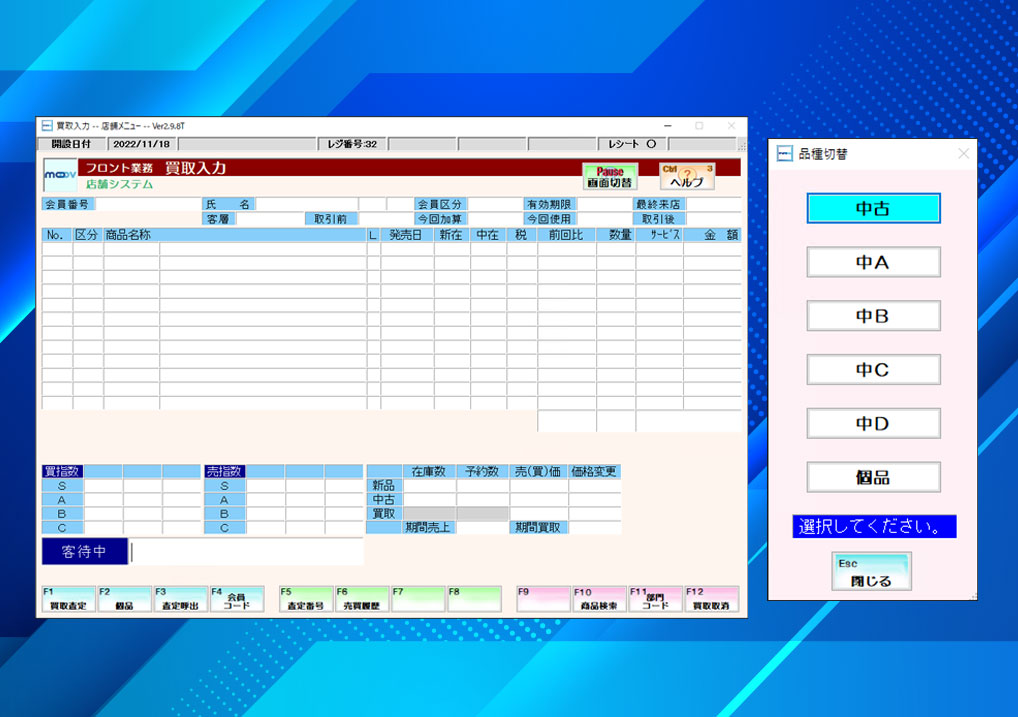Click the 選択してください。 message

pyautogui.click(x=874, y=526)
